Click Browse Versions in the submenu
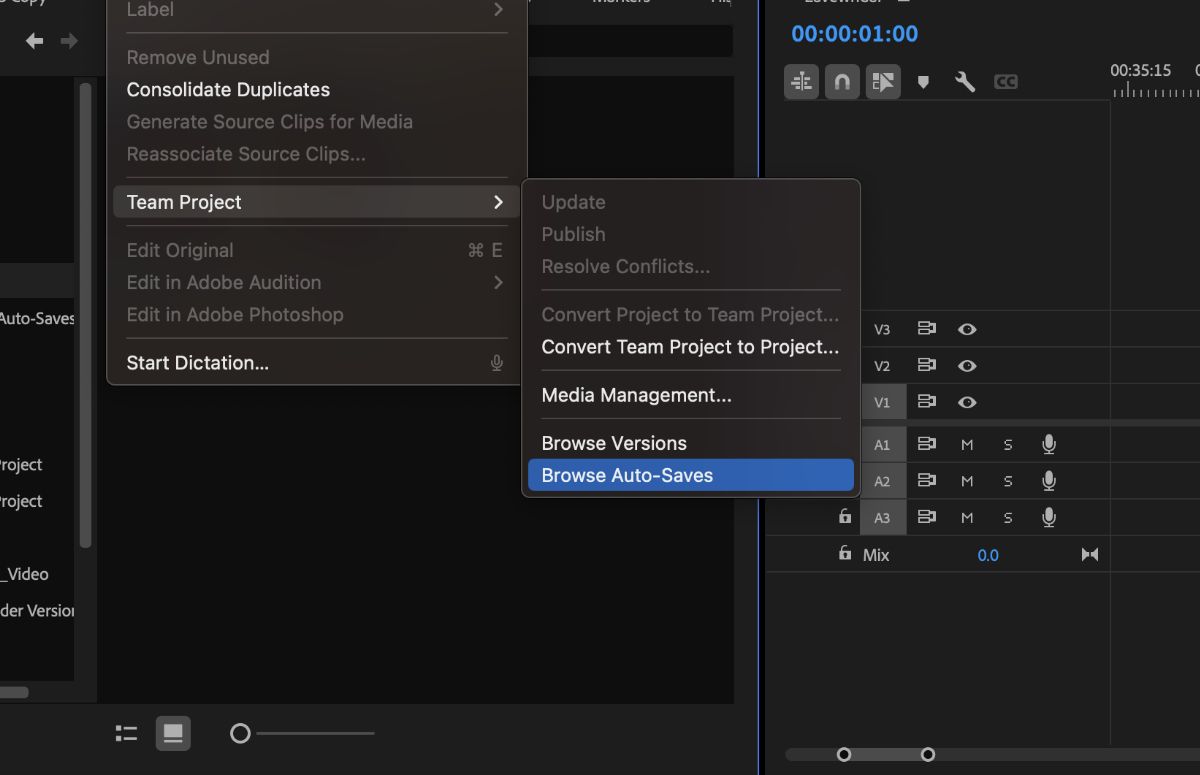The width and height of the screenshot is (1200, 775). (x=613, y=442)
